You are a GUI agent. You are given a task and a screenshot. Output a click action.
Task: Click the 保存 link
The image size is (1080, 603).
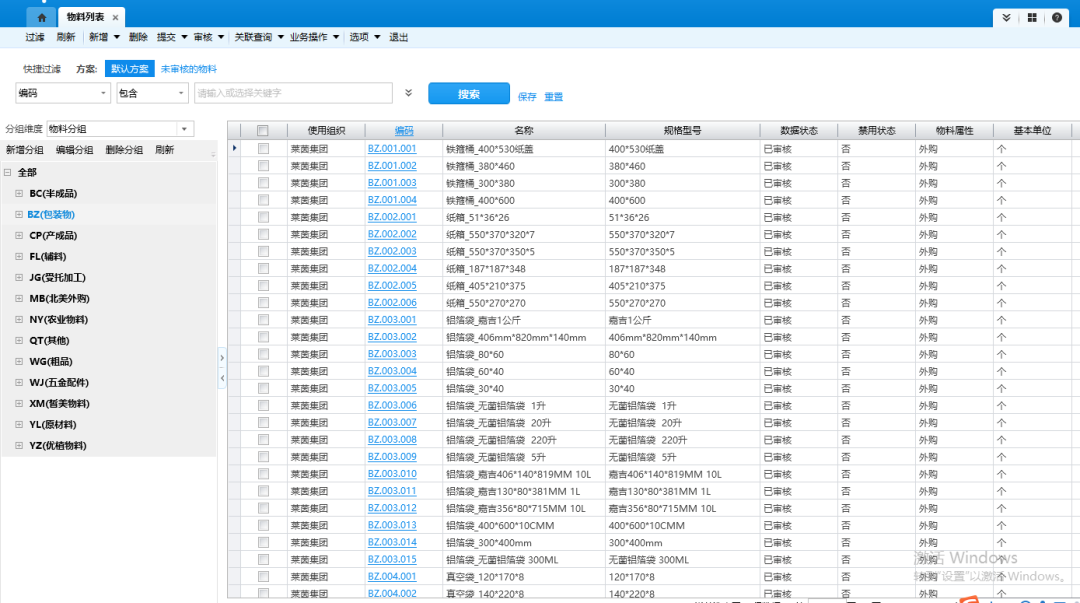point(527,96)
